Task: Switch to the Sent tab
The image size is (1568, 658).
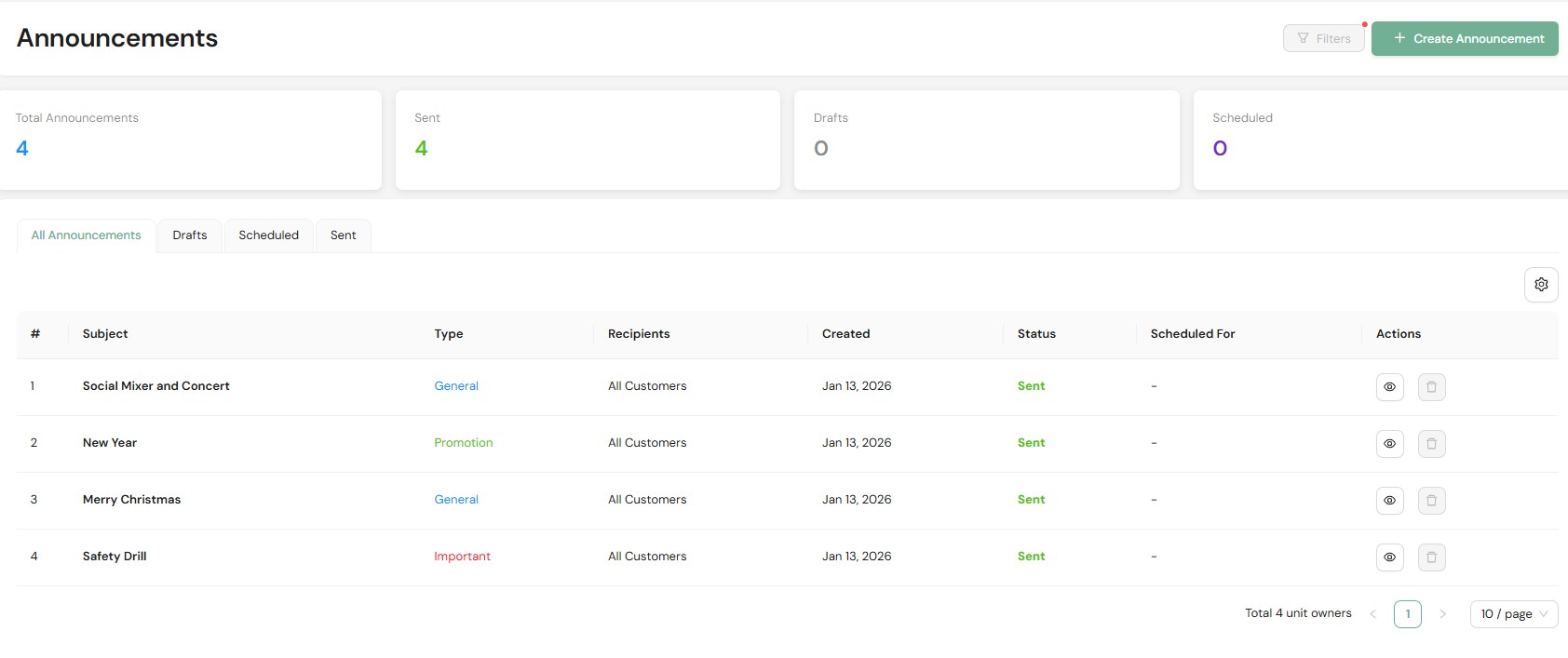Action: [344, 235]
